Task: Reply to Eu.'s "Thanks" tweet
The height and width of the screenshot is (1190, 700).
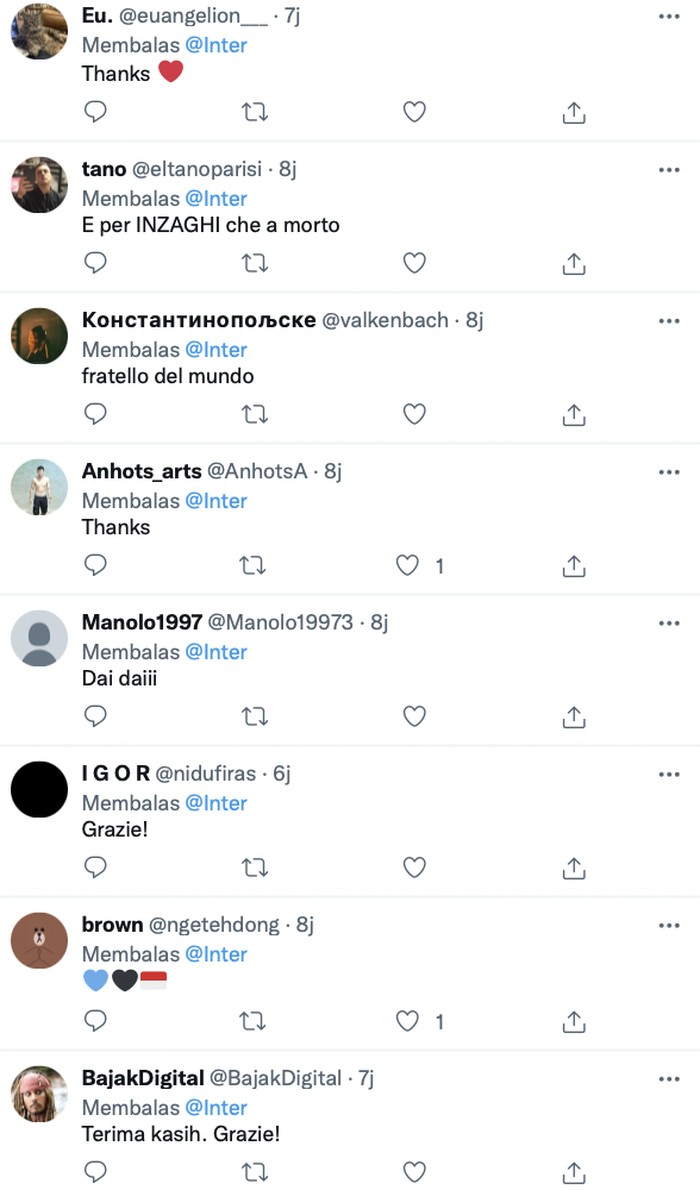Action: click(x=95, y=112)
